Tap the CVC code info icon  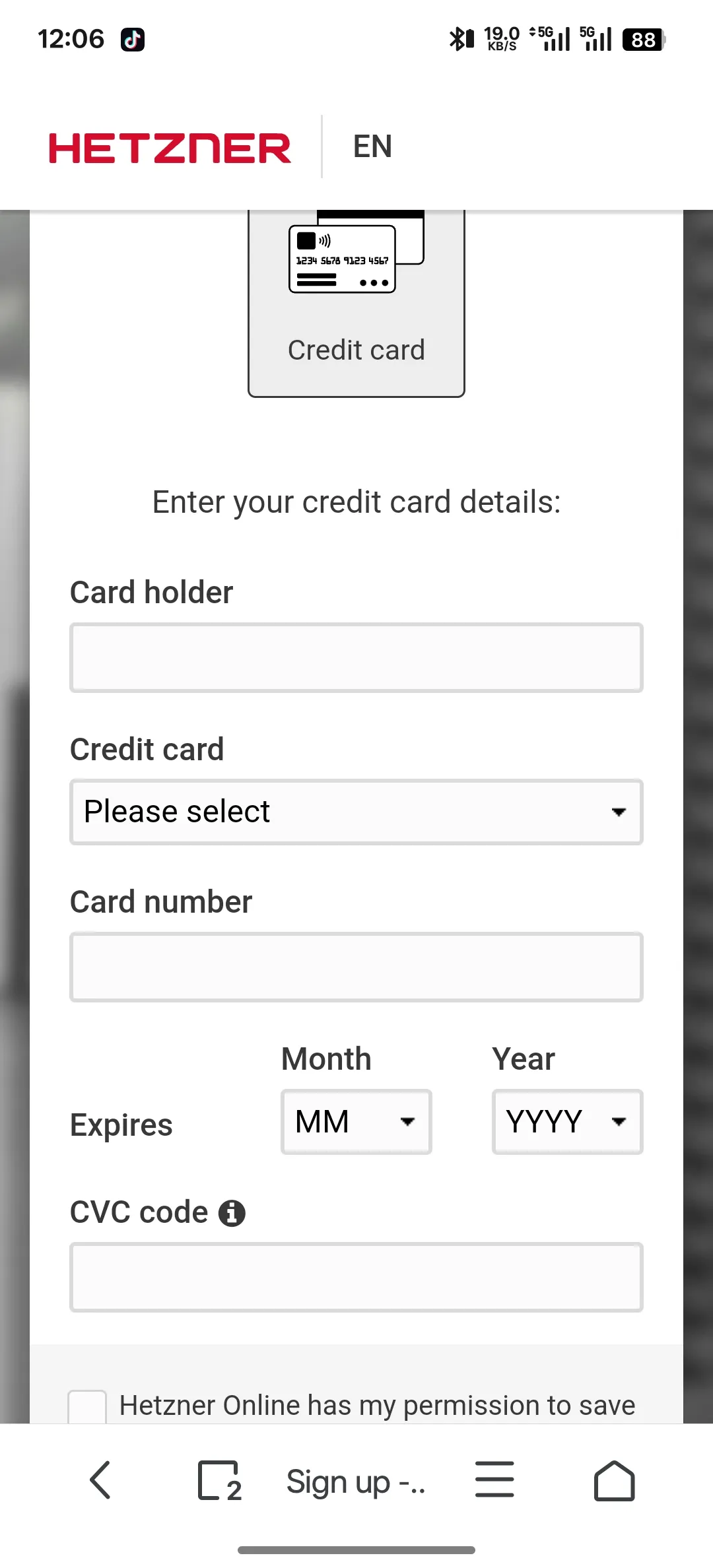tap(232, 1213)
